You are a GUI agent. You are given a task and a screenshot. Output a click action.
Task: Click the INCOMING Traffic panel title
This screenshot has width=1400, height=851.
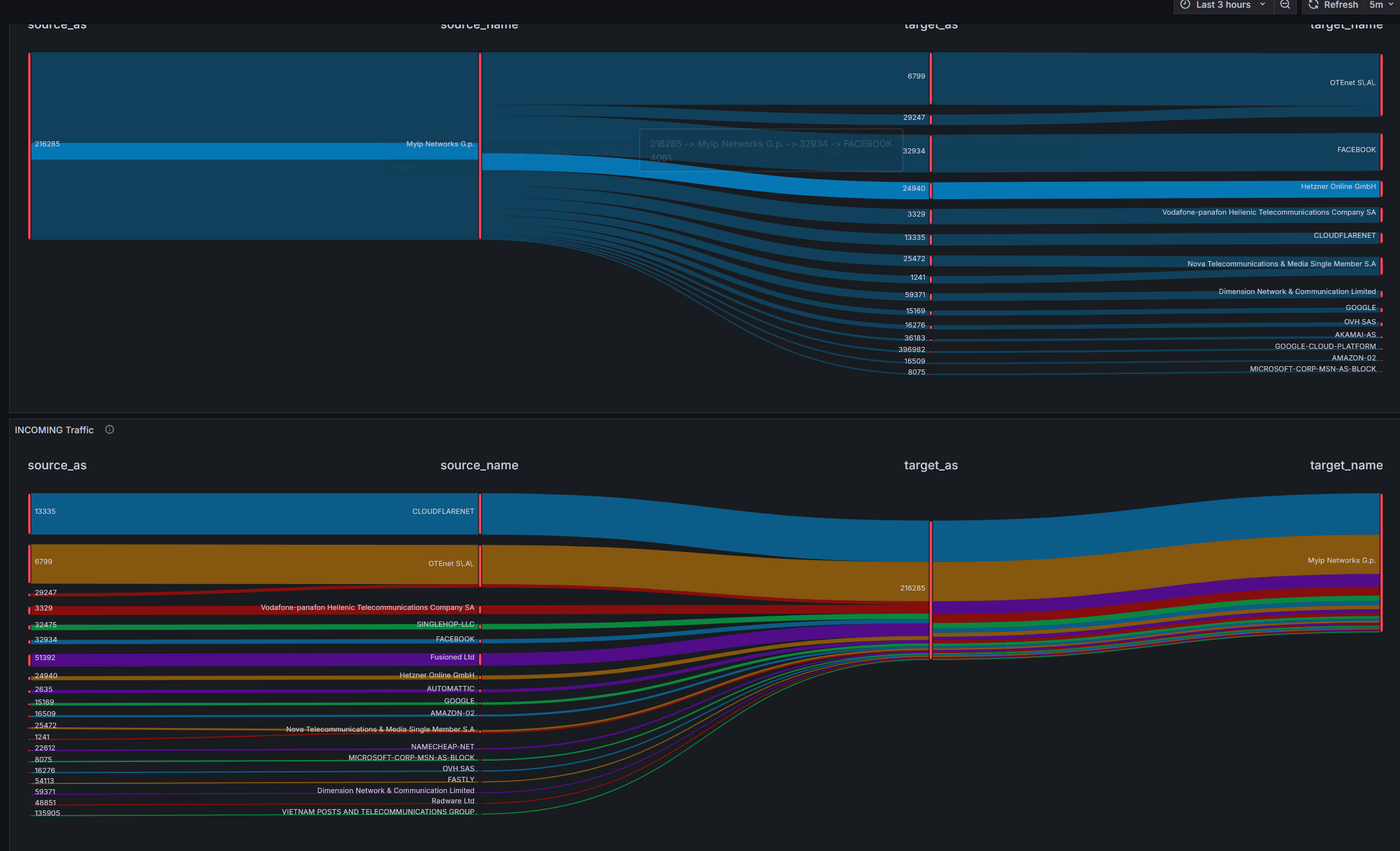54,430
